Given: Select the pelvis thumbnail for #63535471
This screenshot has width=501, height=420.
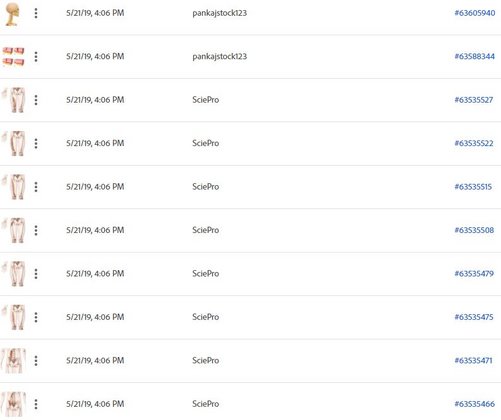Looking at the screenshot, I should [x=13, y=361].
